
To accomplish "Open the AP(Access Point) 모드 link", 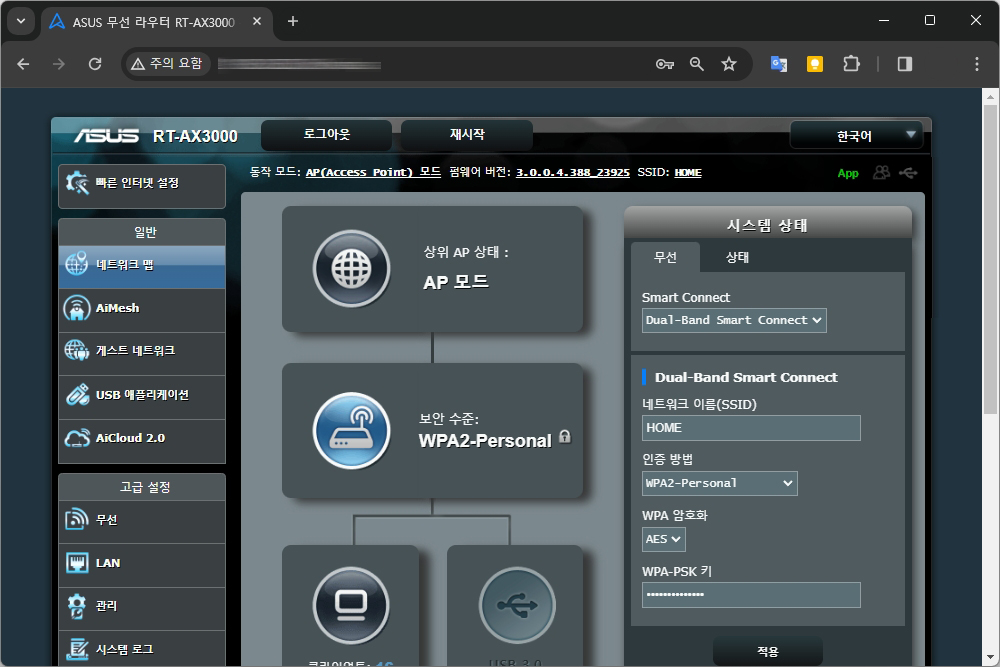I will pos(373,172).
